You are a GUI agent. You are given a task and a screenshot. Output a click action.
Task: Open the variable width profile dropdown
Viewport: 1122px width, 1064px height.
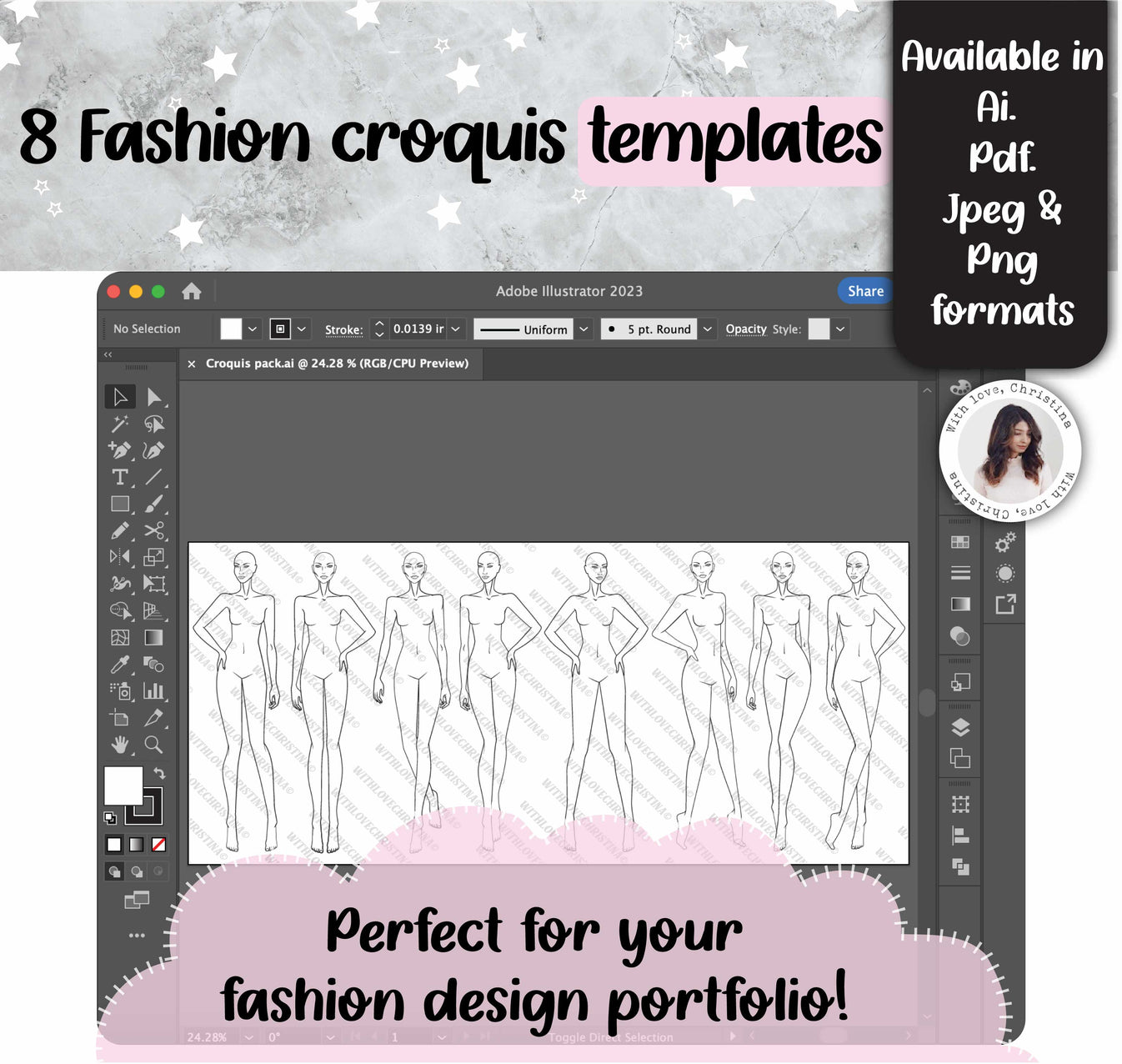tap(582, 329)
